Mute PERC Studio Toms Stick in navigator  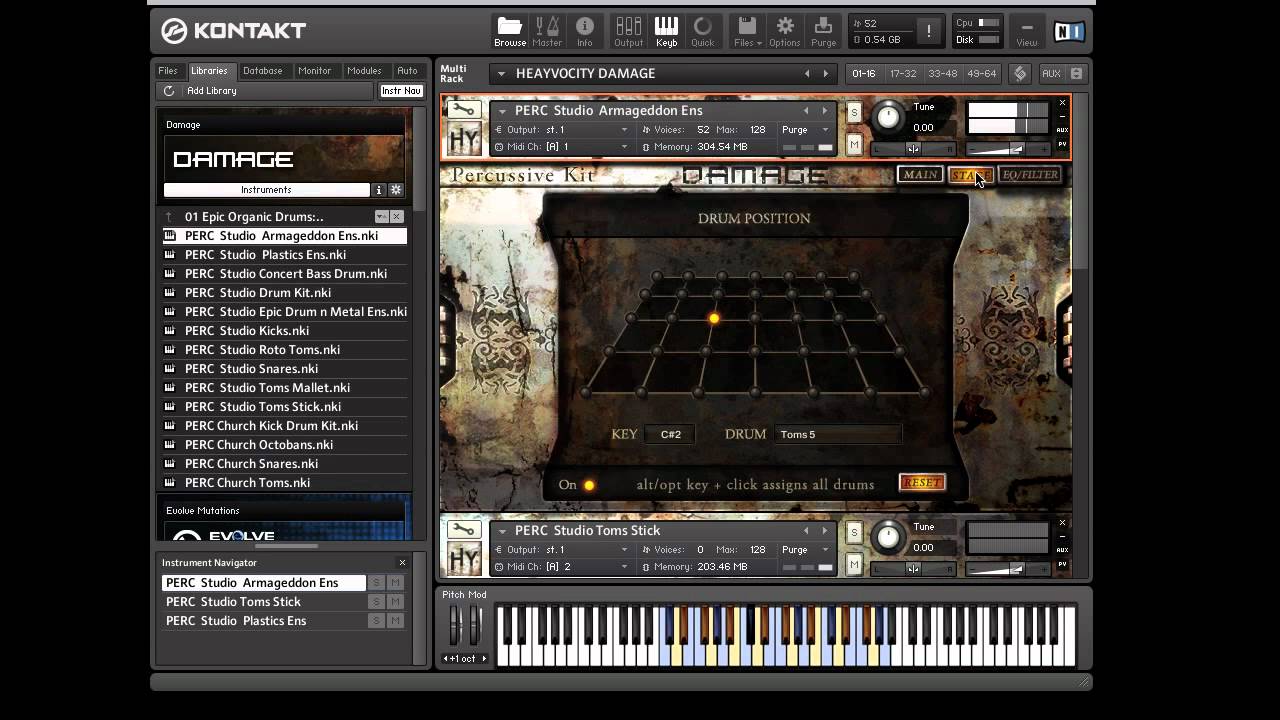[x=396, y=602]
